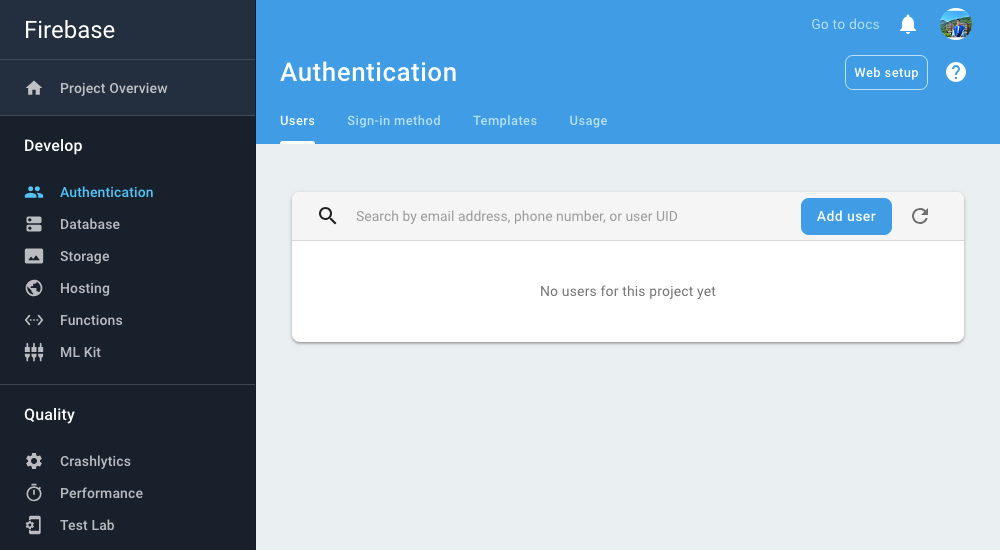Click the Performance stopwatch icon
The width and height of the screenshot is (1000, 550).
pos(34,493)
